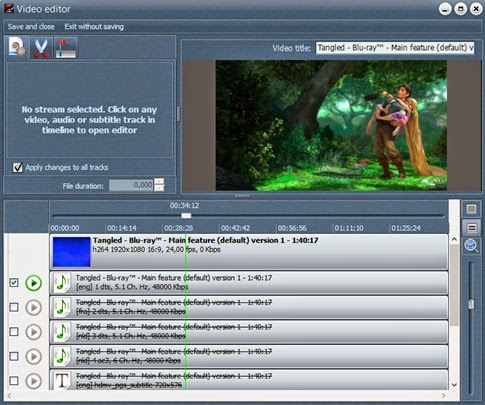Screen dimensions: 485x405
Task: Click the single-pane view icon right of timeline
Action: pyautogui.click(x=471, y=209)
